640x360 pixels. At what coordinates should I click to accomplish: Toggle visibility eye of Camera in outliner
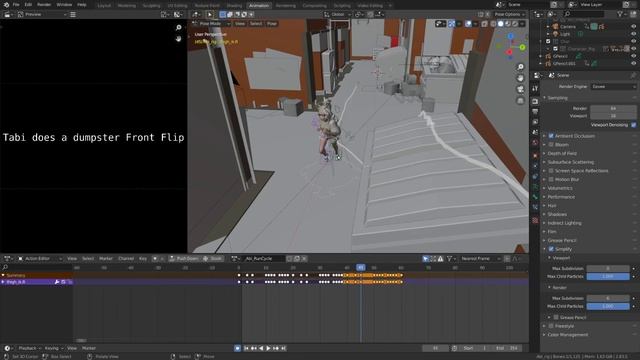[633, 27]
